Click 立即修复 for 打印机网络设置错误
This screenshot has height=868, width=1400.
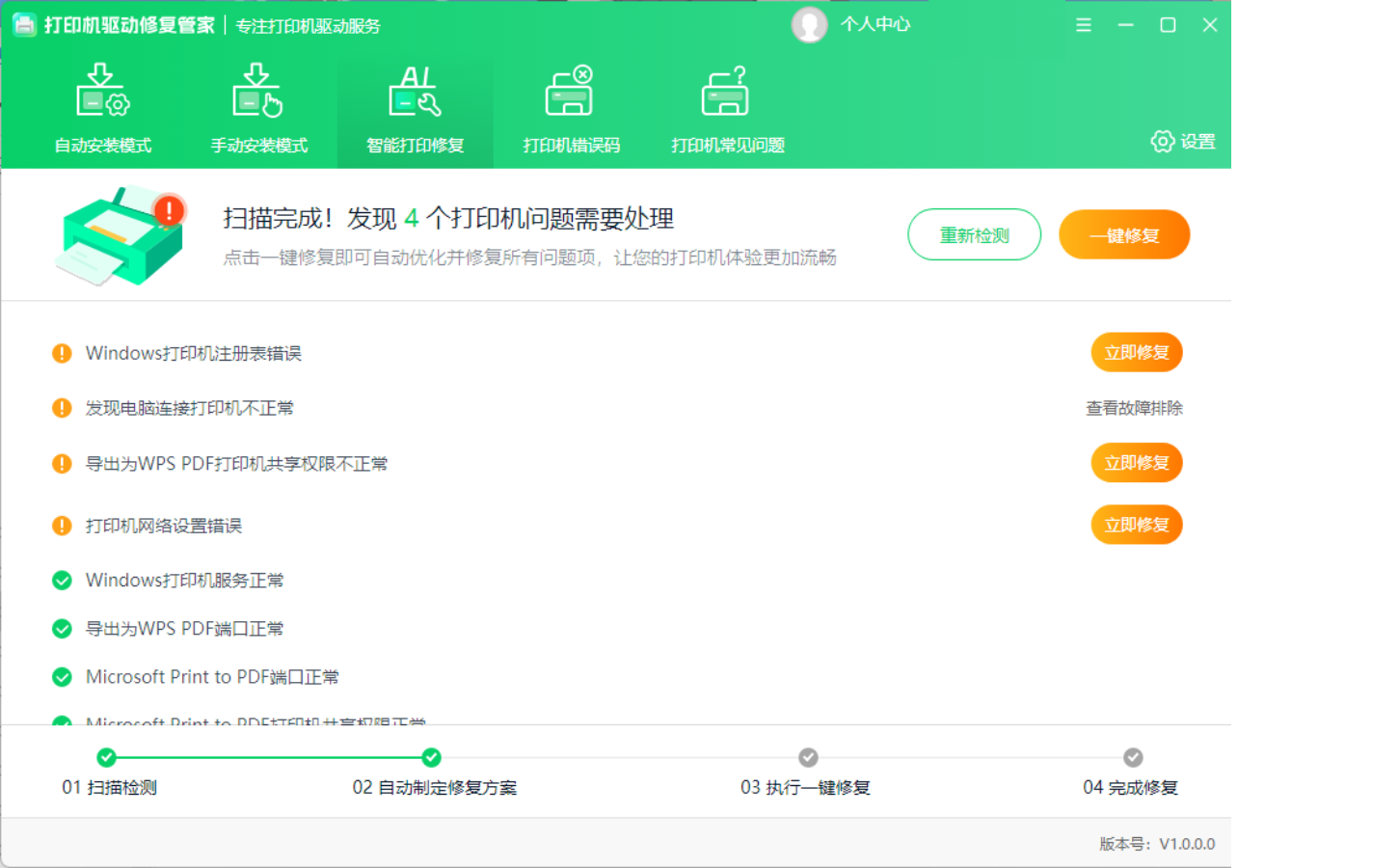point(1136,526)
